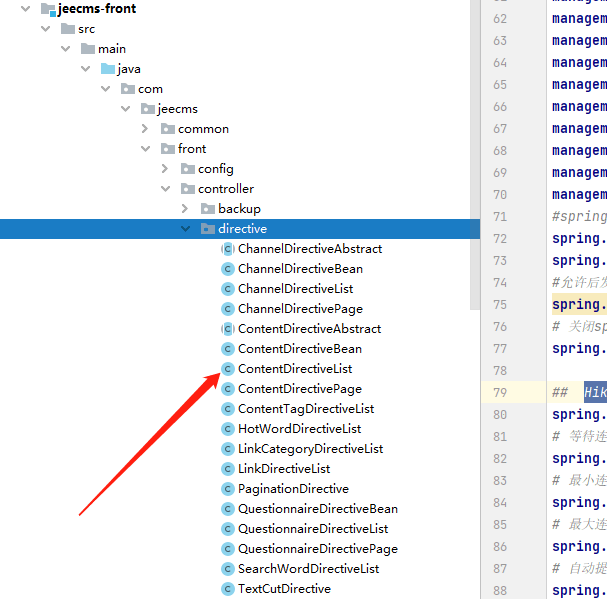
Task: Click the com package icon
Action: click(128, 89)
